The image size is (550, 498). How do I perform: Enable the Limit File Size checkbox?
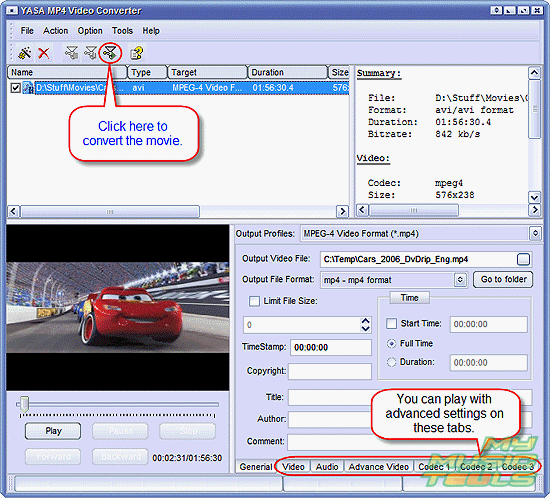(254, 301)
